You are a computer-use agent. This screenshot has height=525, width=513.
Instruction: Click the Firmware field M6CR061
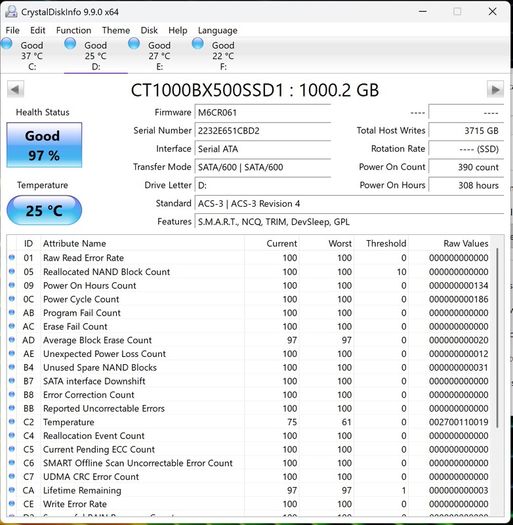pos(263,112)
